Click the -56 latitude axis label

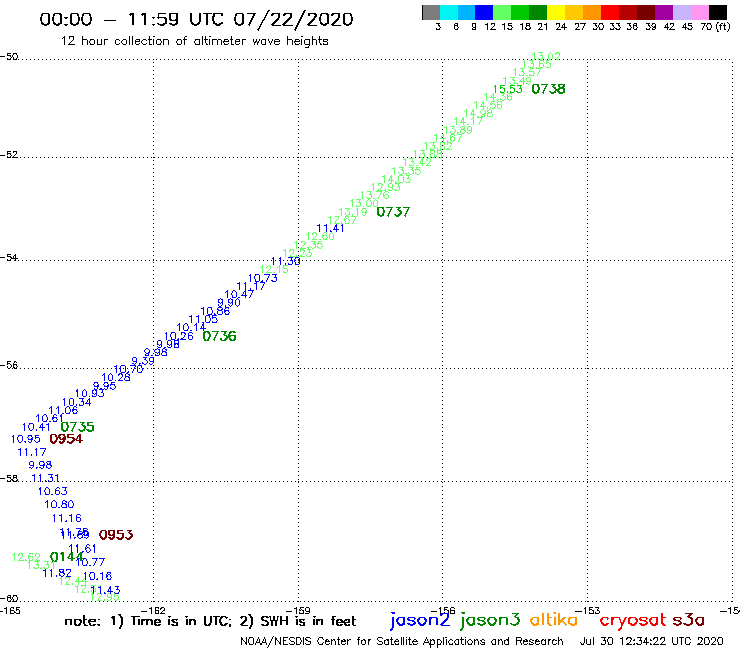(x=9, y=366)
